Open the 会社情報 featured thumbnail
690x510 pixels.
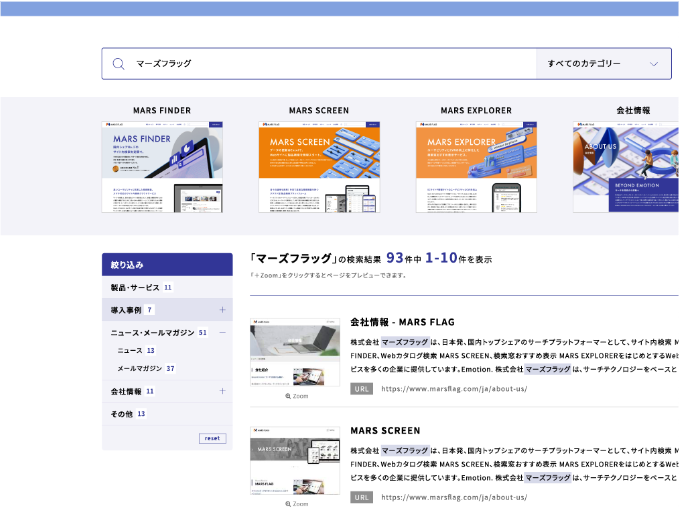click(626, 167)
